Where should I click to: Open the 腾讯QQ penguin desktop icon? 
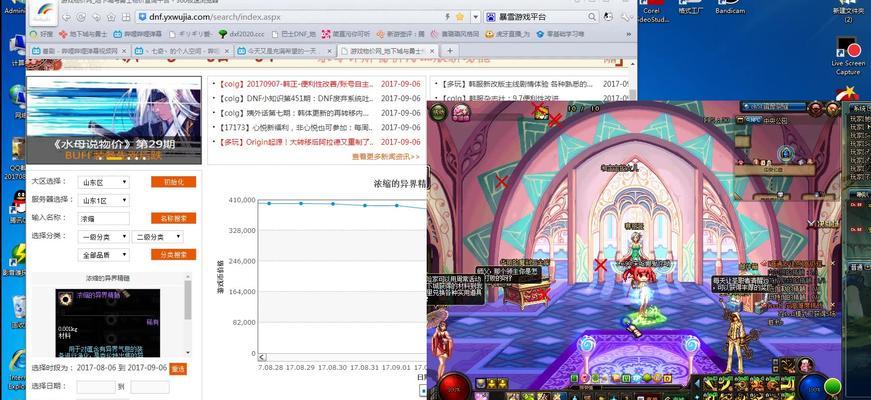point(18,207)
